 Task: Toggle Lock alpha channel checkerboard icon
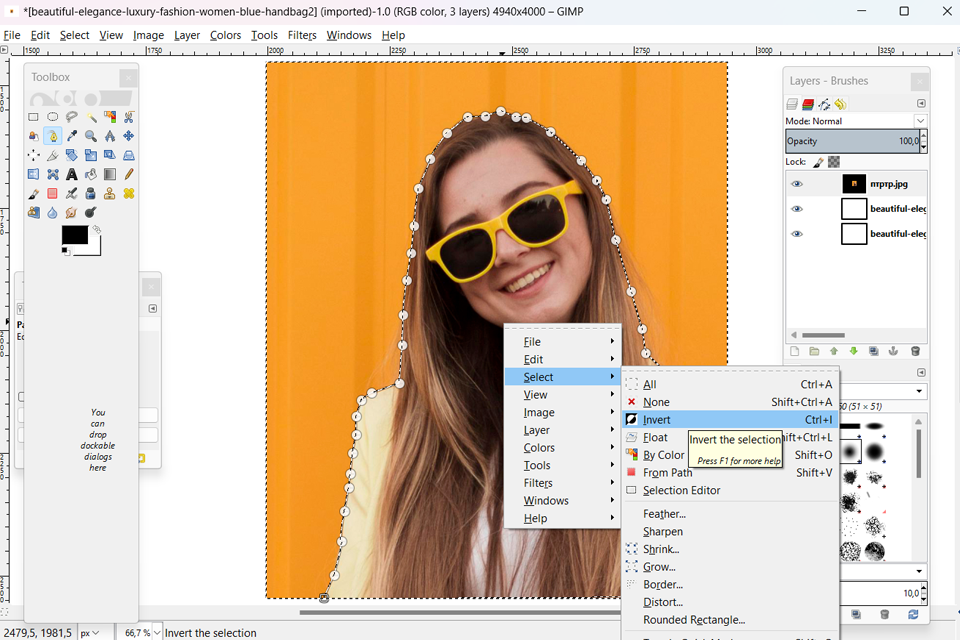[833, 162]
